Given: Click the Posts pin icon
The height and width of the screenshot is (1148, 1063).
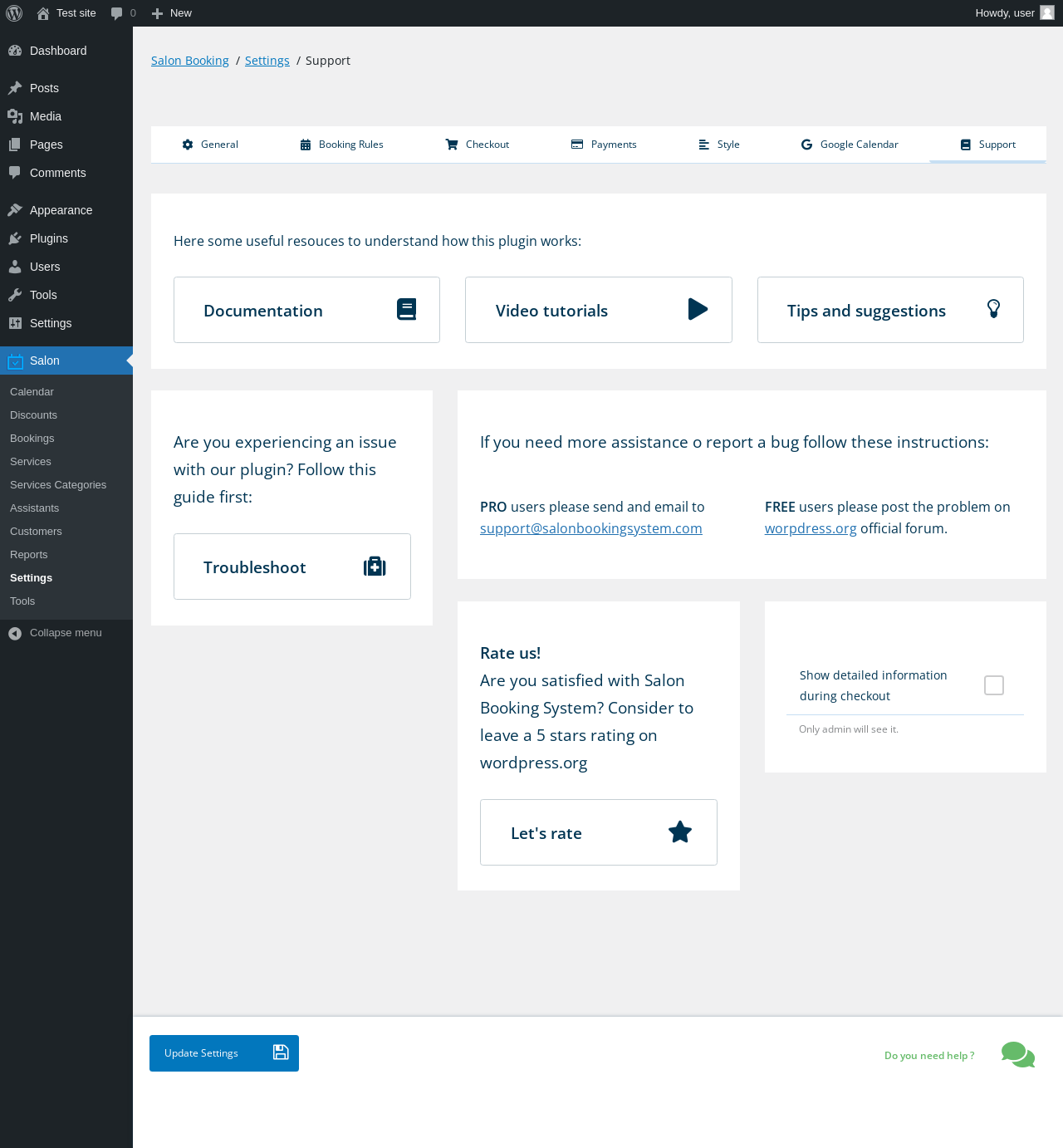Looking at the screenshot, I should [x=15, y=88].
